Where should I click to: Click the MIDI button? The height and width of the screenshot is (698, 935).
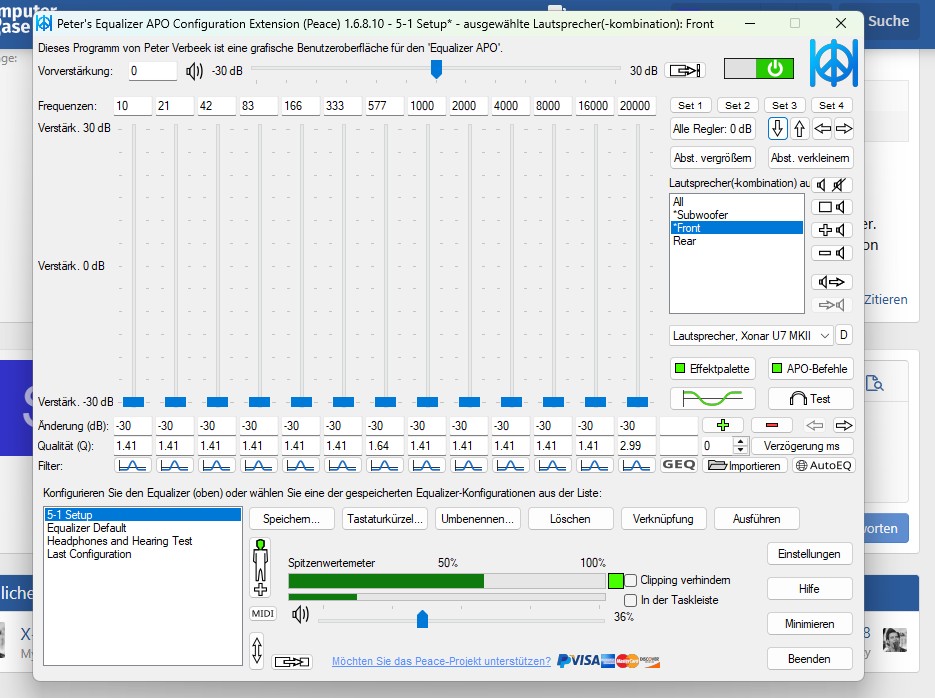click(263, 613)
